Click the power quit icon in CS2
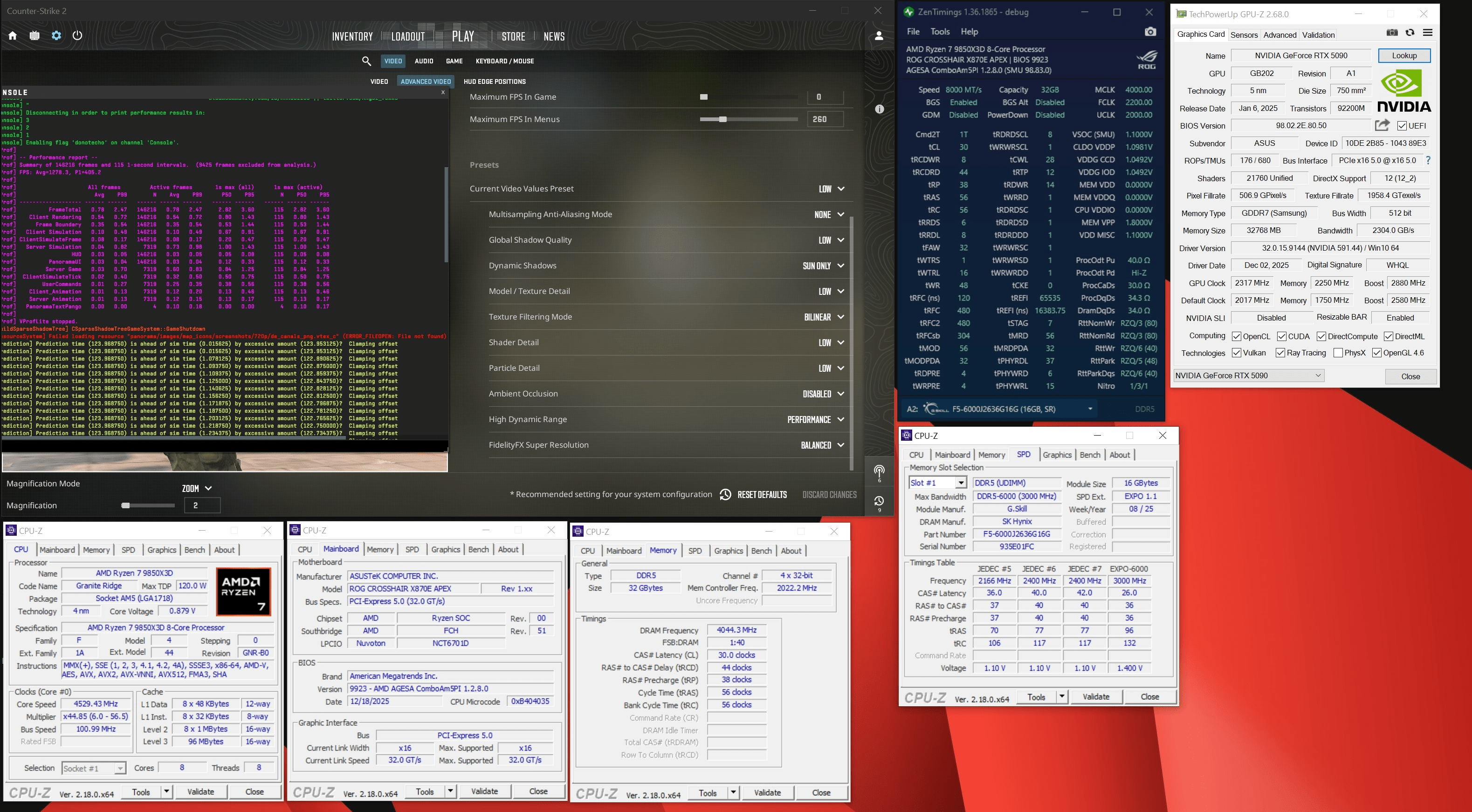The image size is (1472, 812). pyautogui.click(x=77, y=35)
